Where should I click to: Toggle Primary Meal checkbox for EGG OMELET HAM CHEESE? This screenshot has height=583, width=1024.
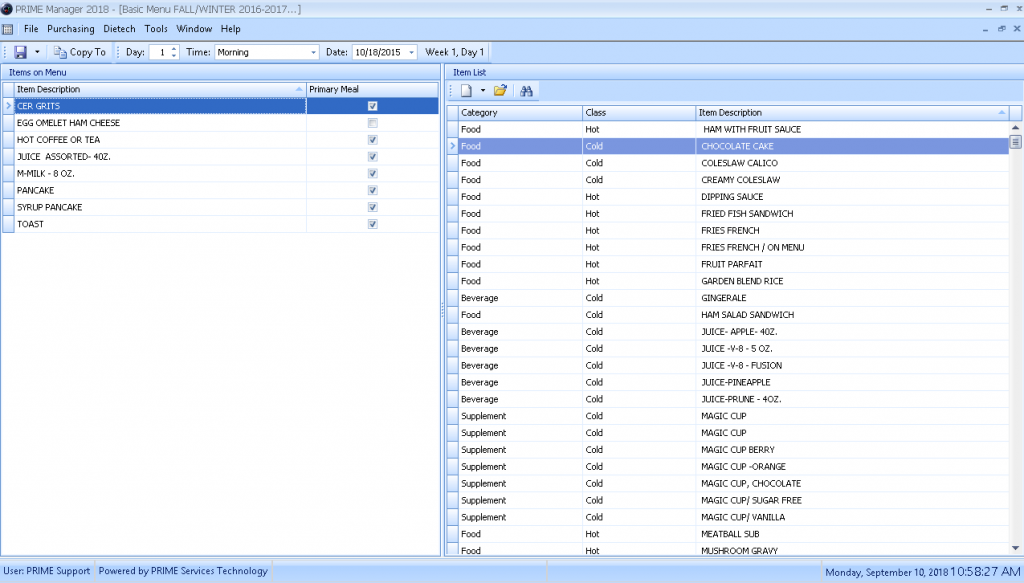pyautogui.click(x=372, y=123)
